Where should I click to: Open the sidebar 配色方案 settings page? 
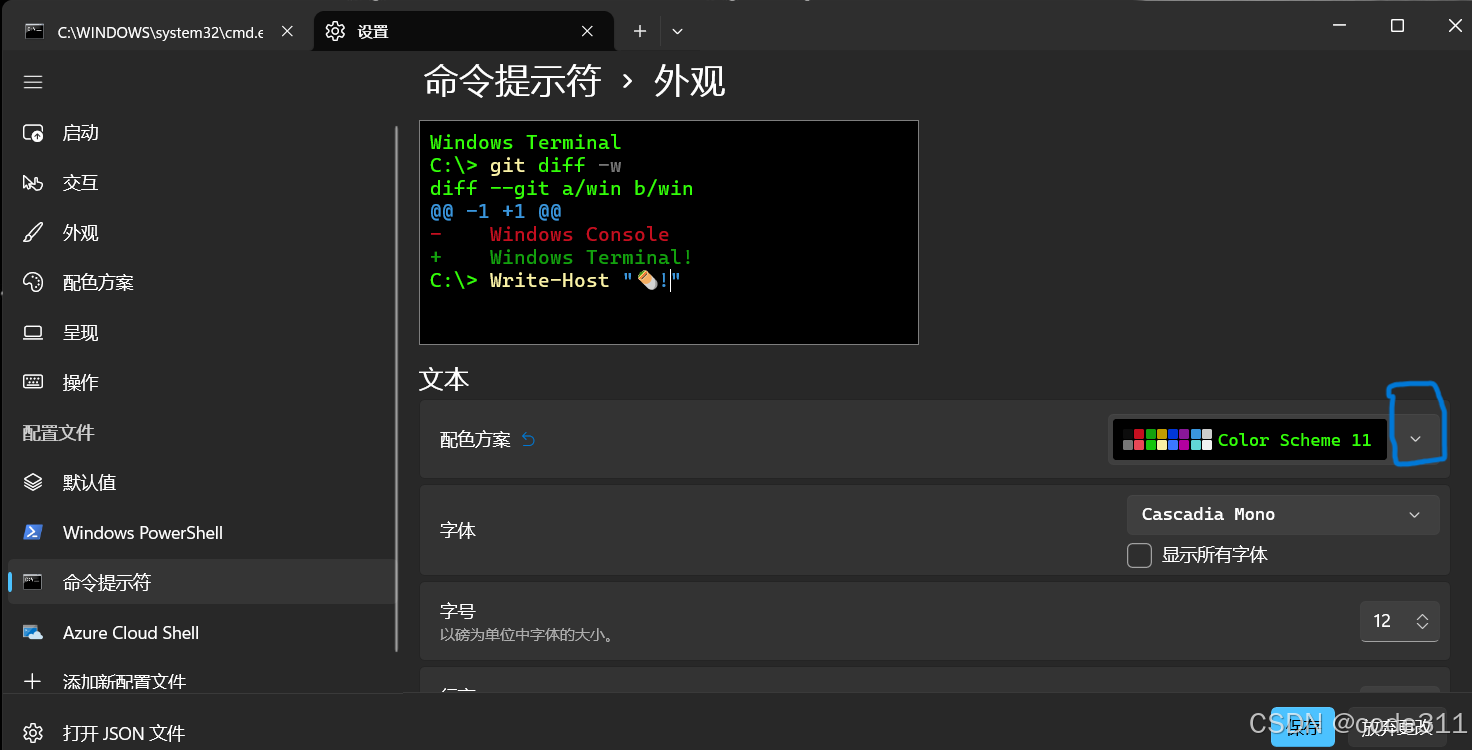(200, 283)
